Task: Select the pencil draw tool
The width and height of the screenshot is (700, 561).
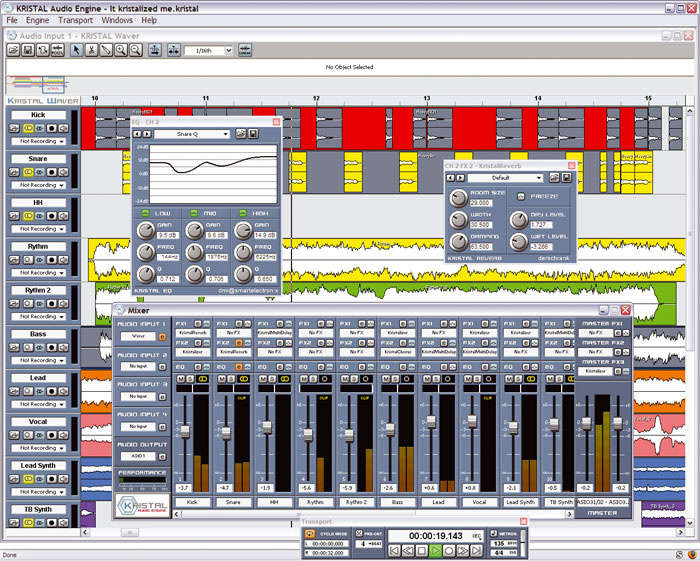Action: coord(106,50)
